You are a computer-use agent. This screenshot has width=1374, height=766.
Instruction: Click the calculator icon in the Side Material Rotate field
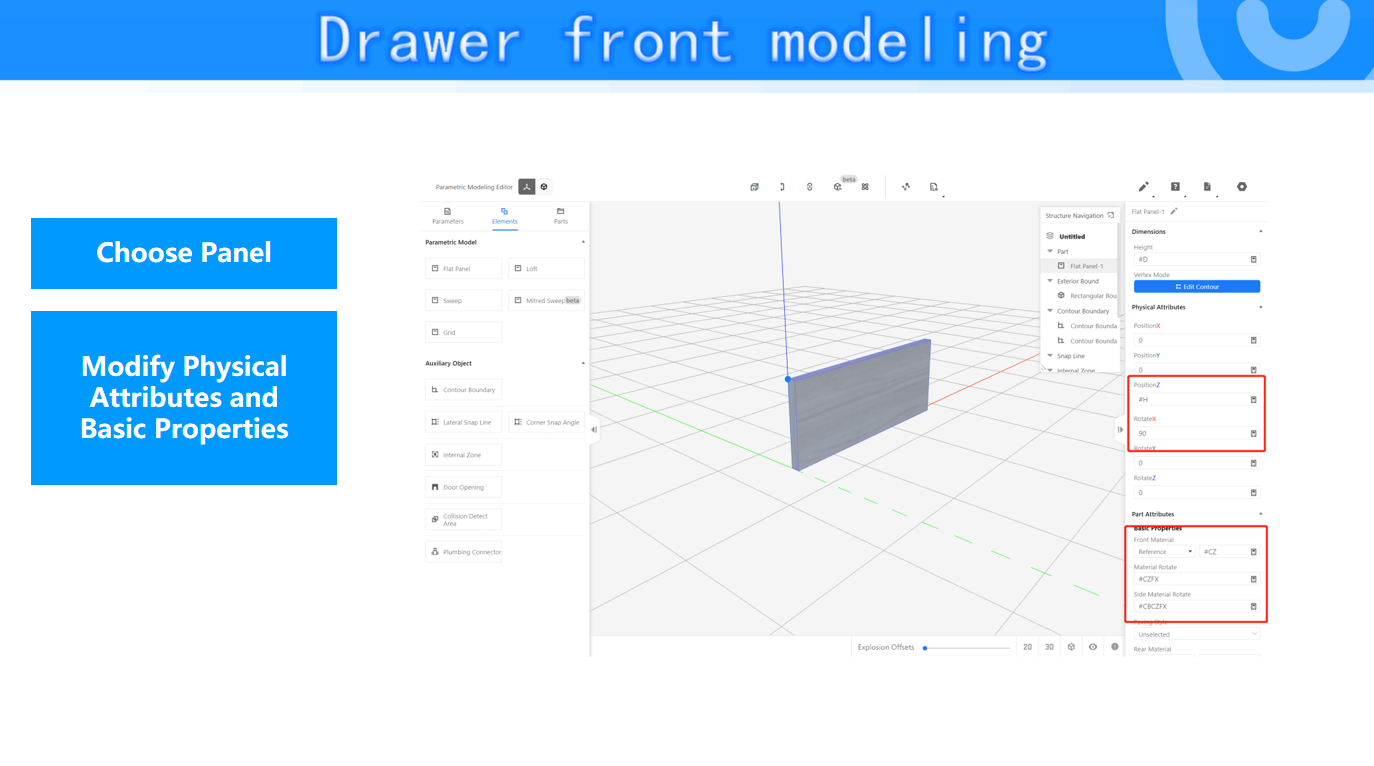1253,607
